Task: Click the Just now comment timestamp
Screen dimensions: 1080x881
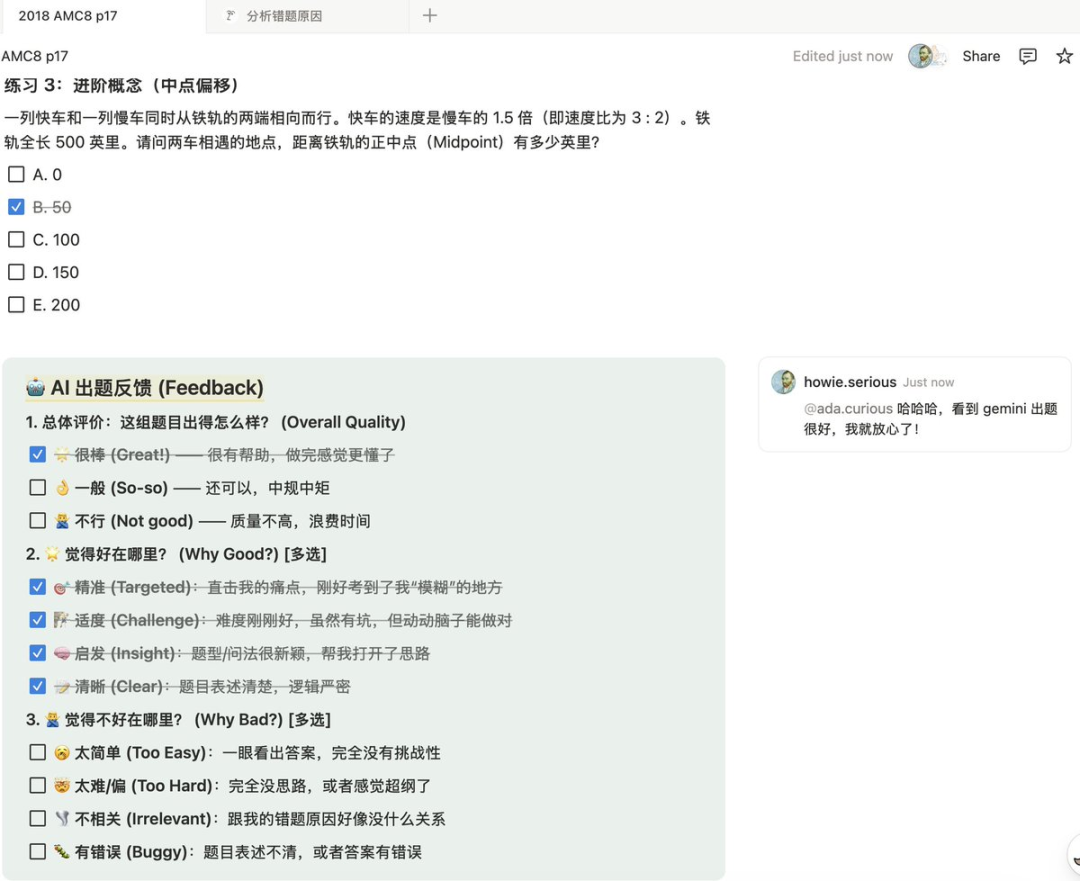Action: pos(928,382)
